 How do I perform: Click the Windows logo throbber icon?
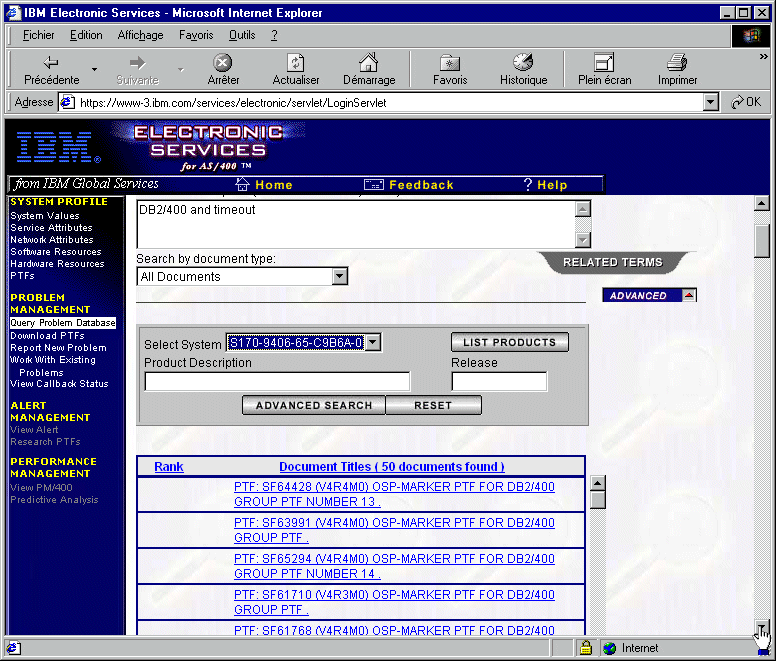coord(751,36)
